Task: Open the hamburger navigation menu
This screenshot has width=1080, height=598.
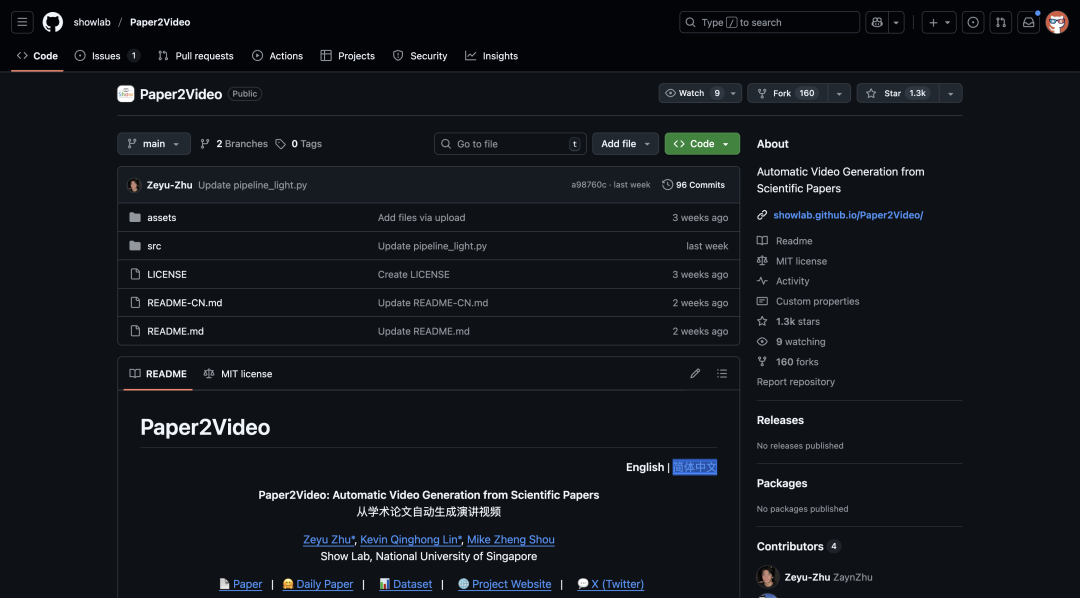Action: [x=22, y=22]
